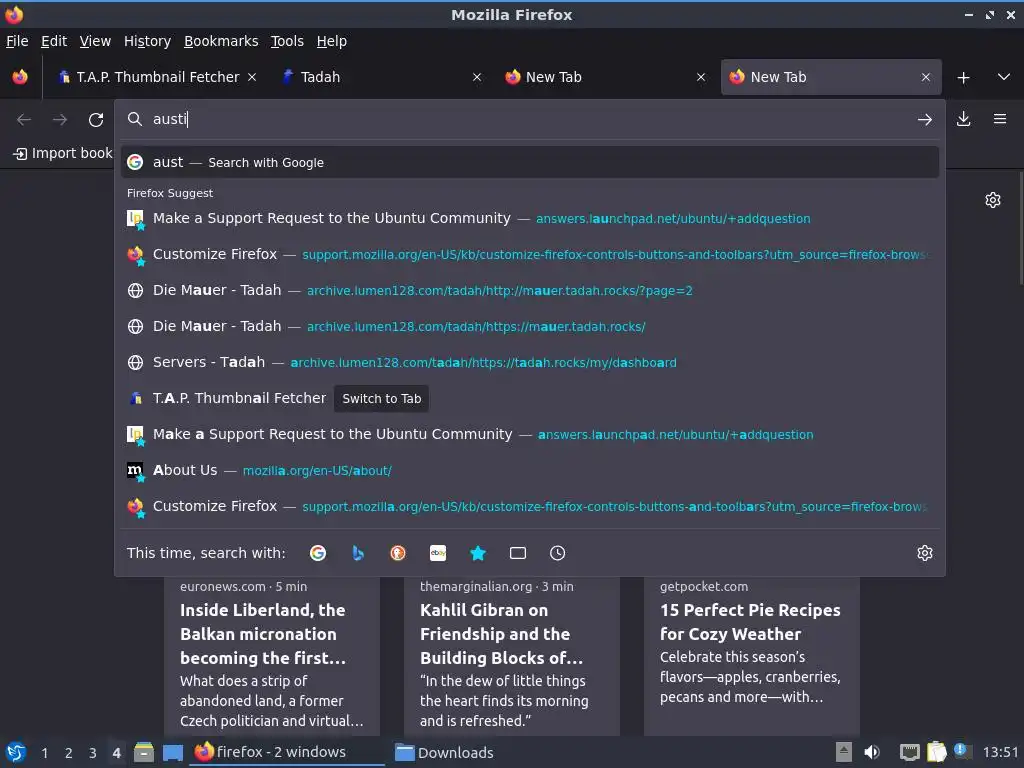Search this time with Google icon
1024x768 pixels.
[318, 553]
